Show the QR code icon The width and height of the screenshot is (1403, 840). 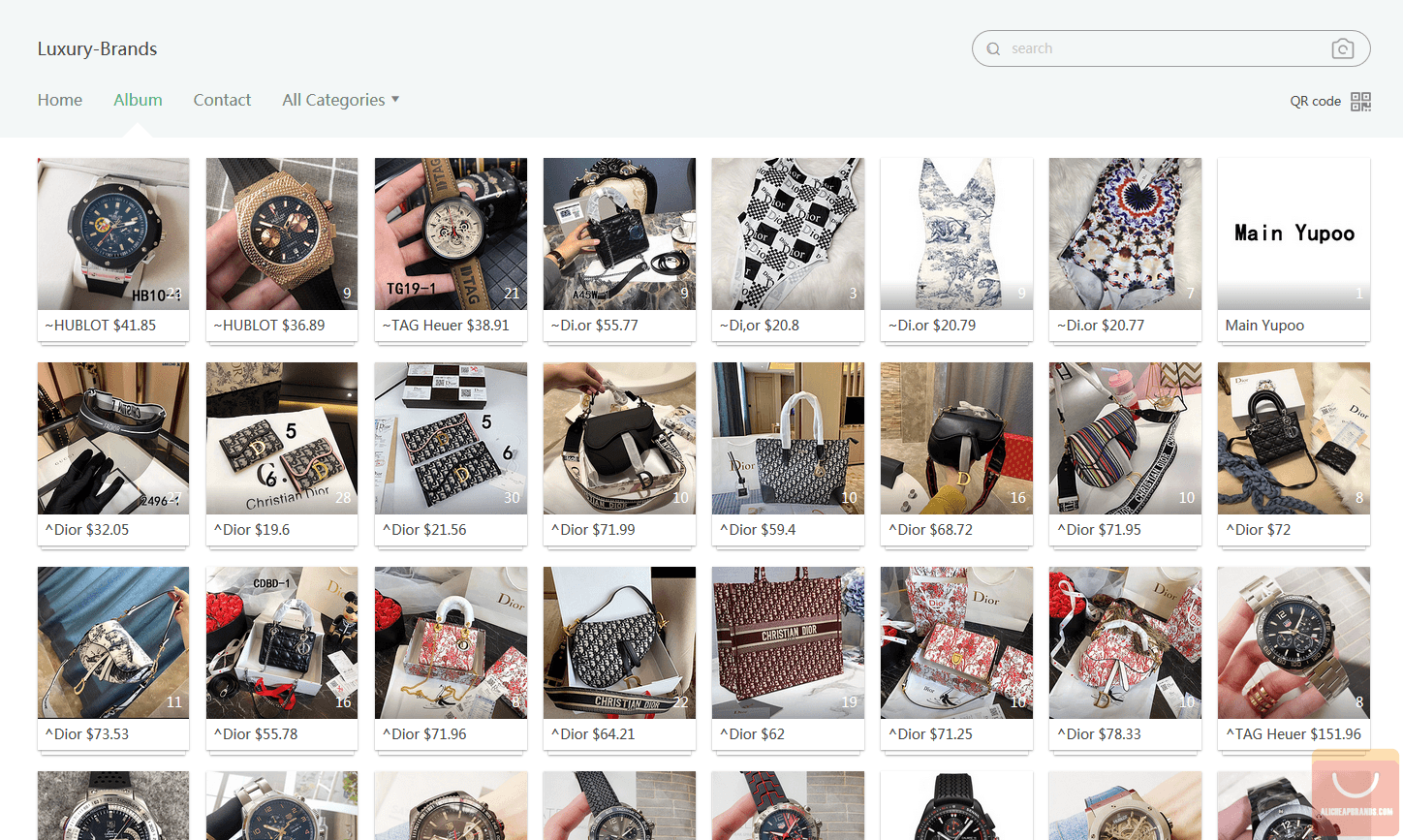[x=1360, y=101]
